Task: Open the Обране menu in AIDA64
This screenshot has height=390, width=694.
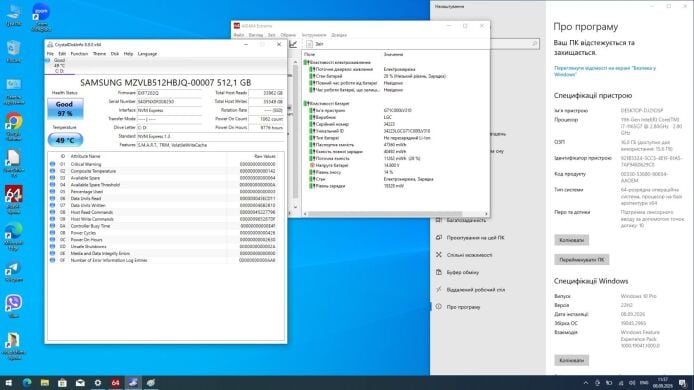Action: click(x=288, y=35)
